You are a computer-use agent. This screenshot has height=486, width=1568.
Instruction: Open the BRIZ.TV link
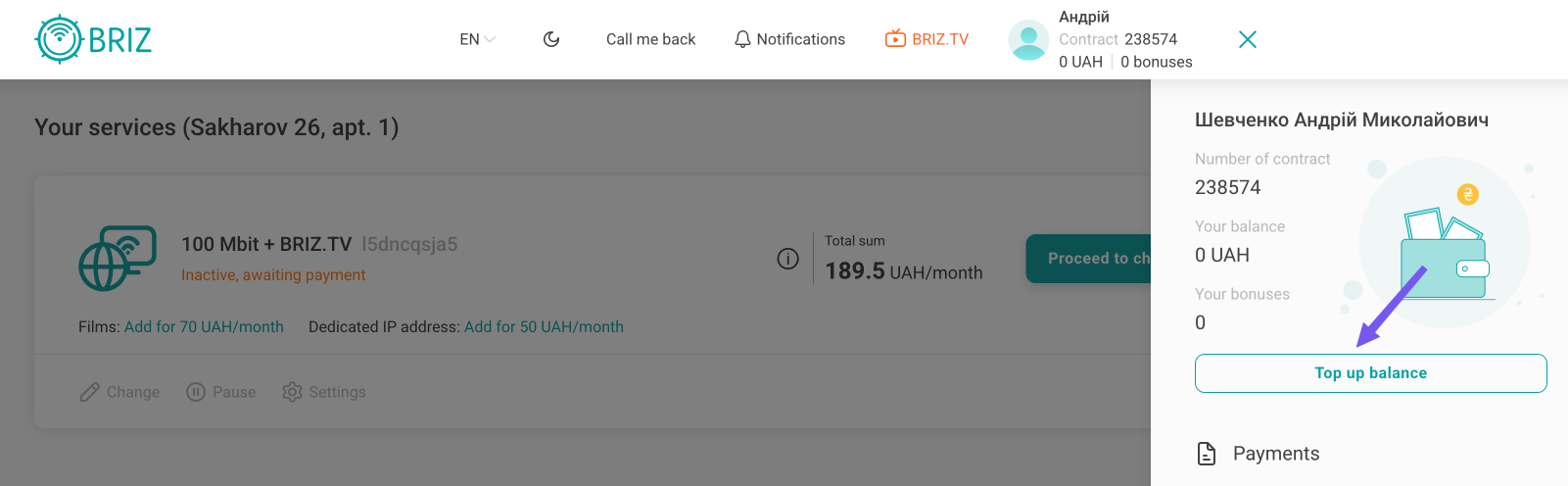927,39
